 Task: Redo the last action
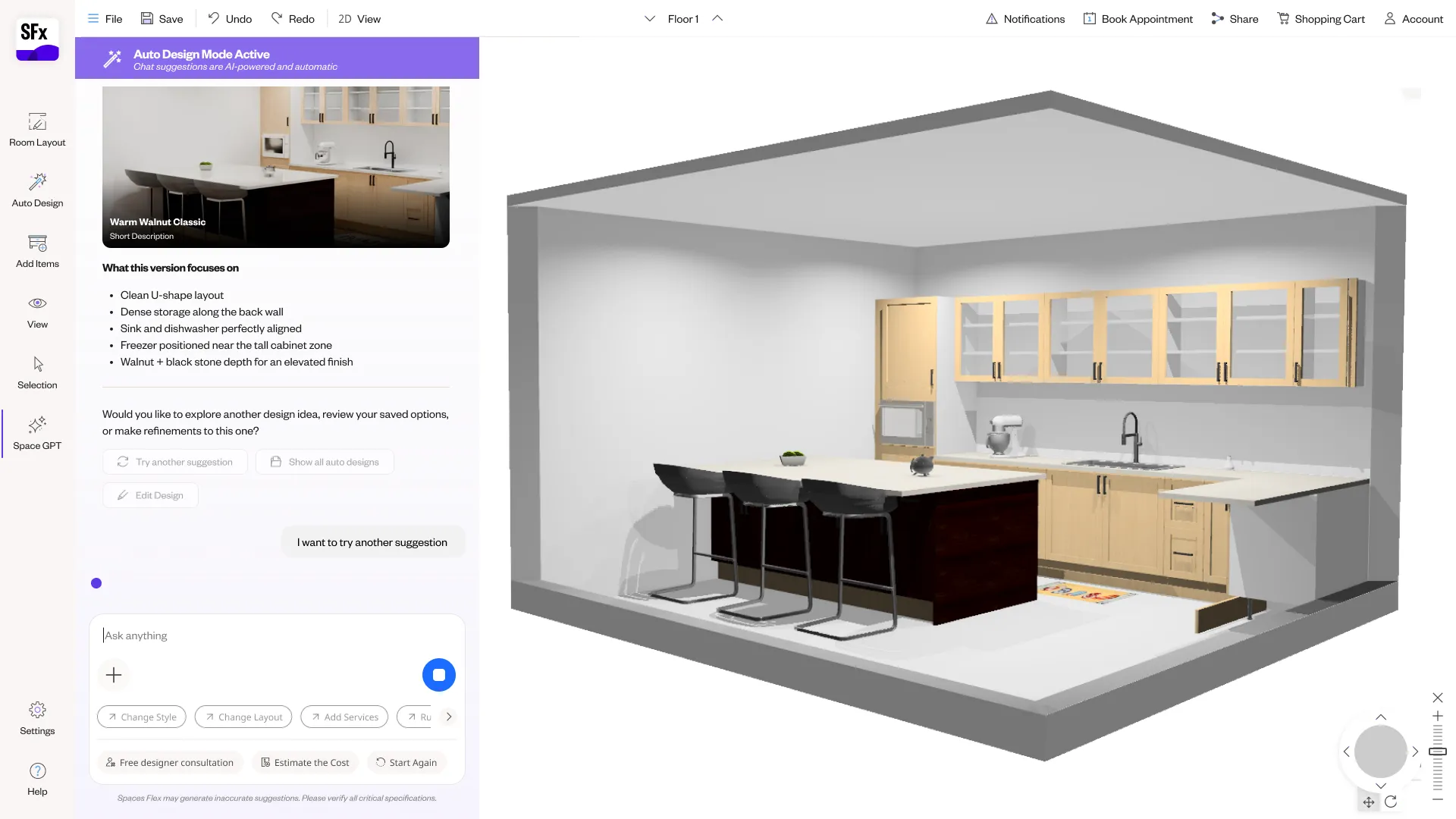coord(293,19)
